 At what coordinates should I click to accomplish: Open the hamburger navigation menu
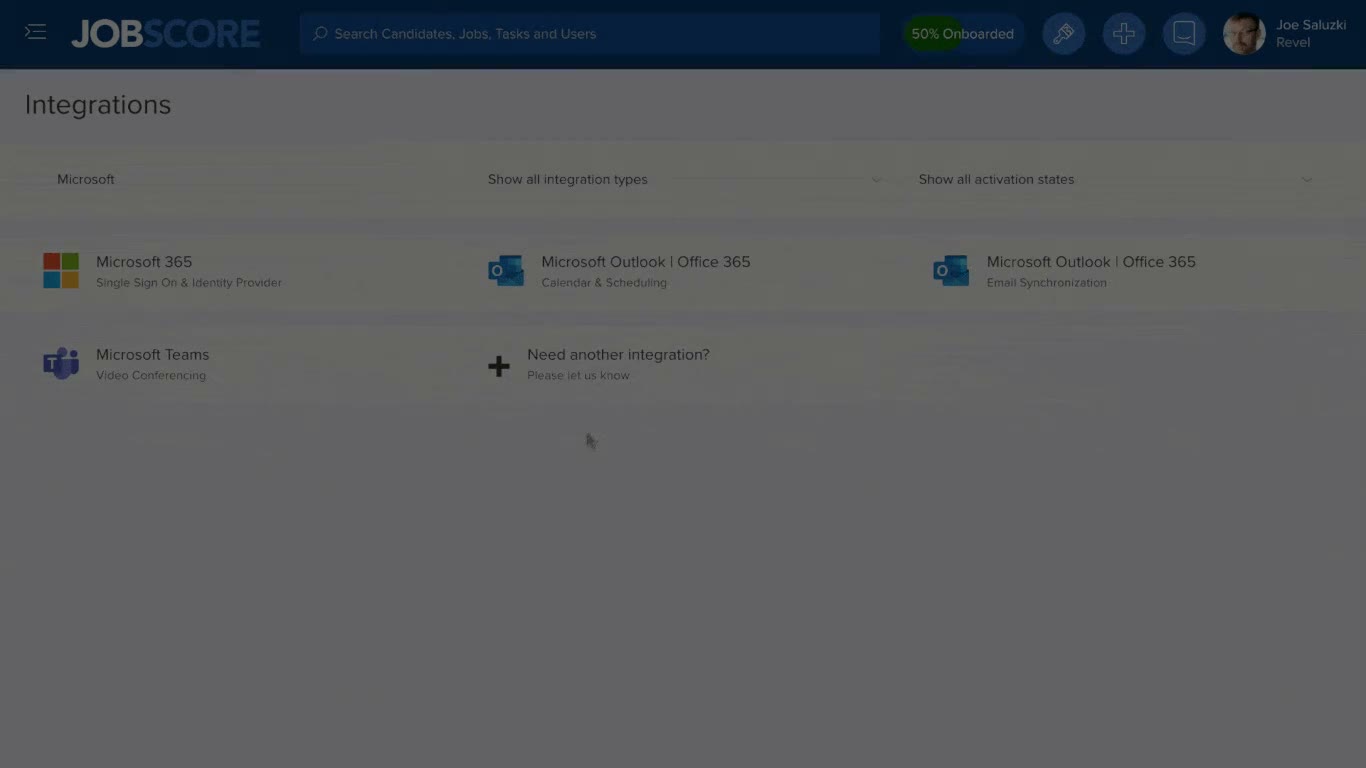coord(36,33)
